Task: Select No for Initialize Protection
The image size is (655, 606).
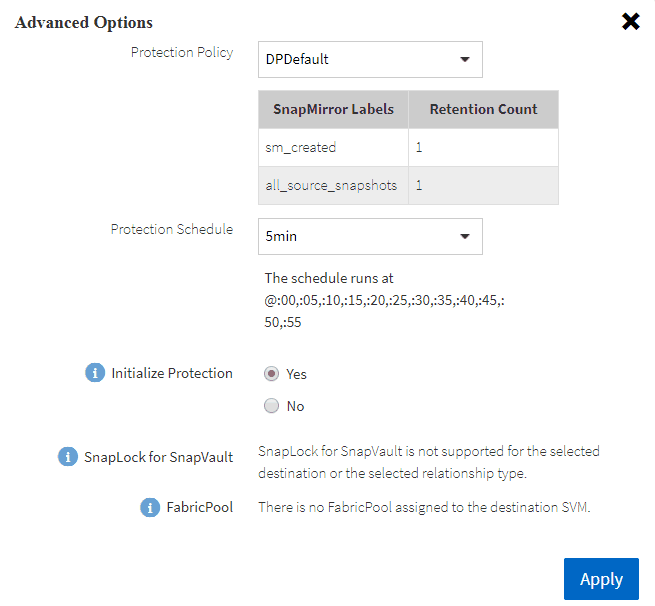Action: click(271, 406)
